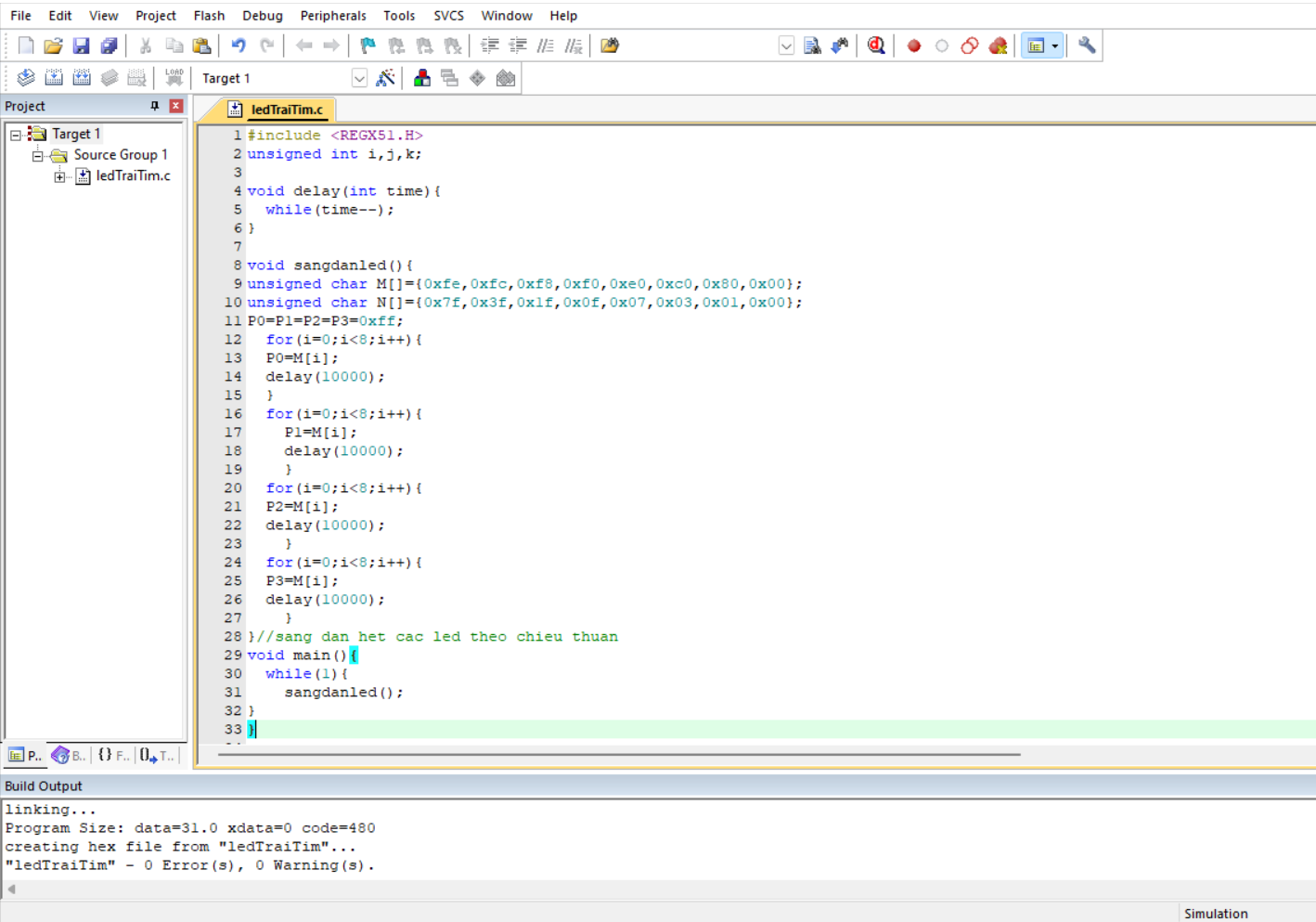This screenshot has height=922, width=1316.
Task: Collapse the Source Group 1 tree node
Action: pyautogui.click(x=38, y=155)
